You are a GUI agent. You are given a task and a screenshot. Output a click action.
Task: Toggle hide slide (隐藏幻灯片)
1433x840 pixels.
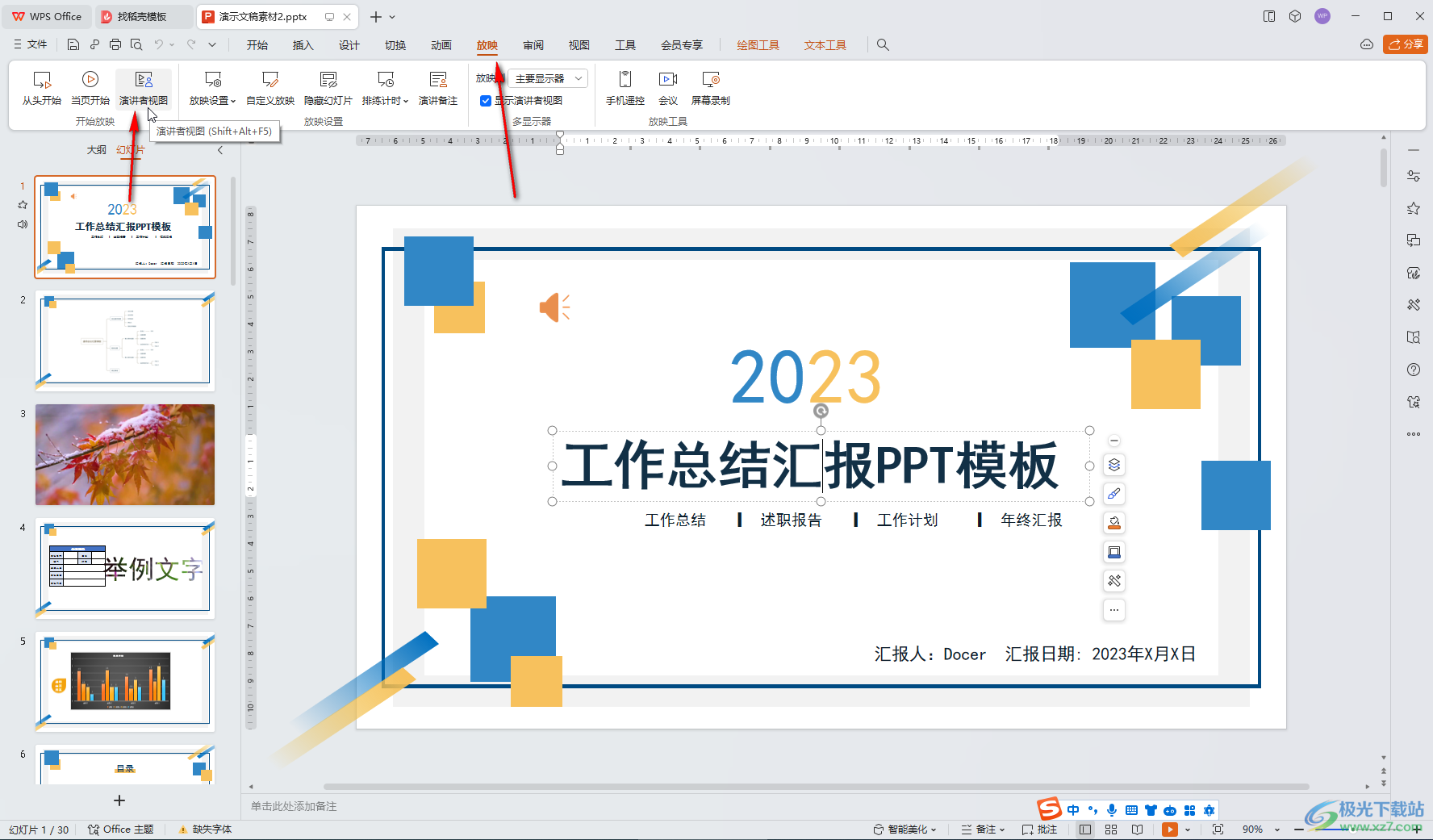[x=328, y=88]
